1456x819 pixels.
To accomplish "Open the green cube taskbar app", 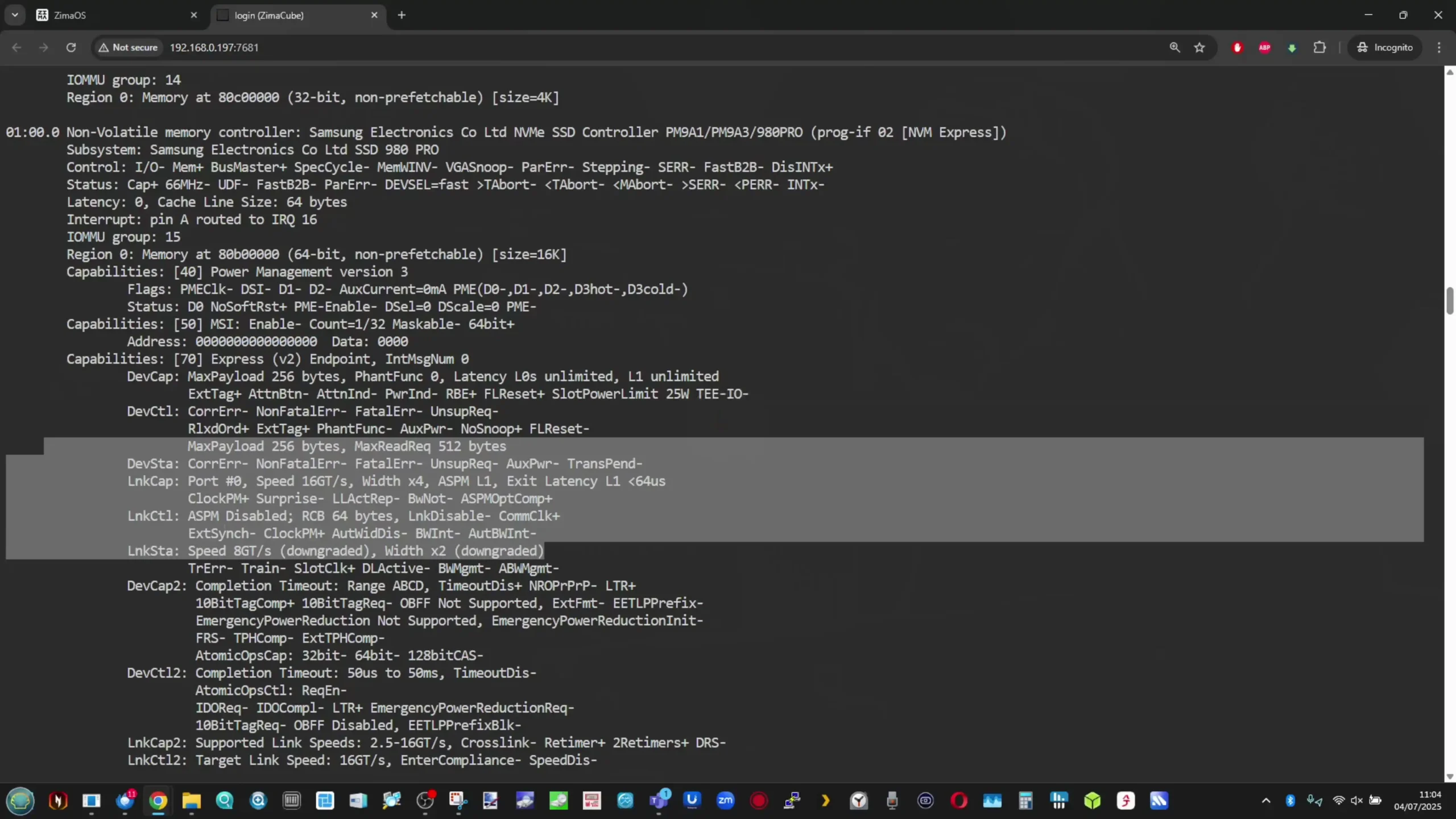I will tap(1092, 801).
